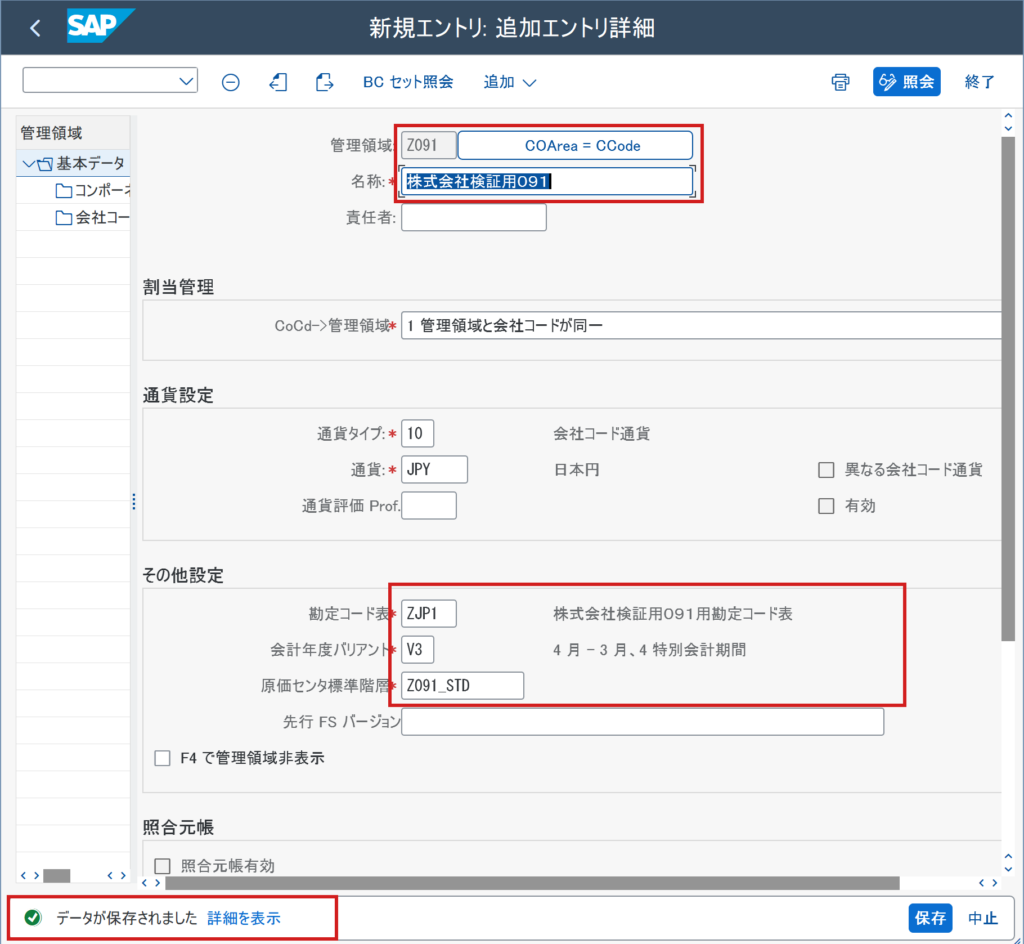This screenshot has width=1024, height=944.
Task: Click the 保存 save button
Action: [930, 918]
